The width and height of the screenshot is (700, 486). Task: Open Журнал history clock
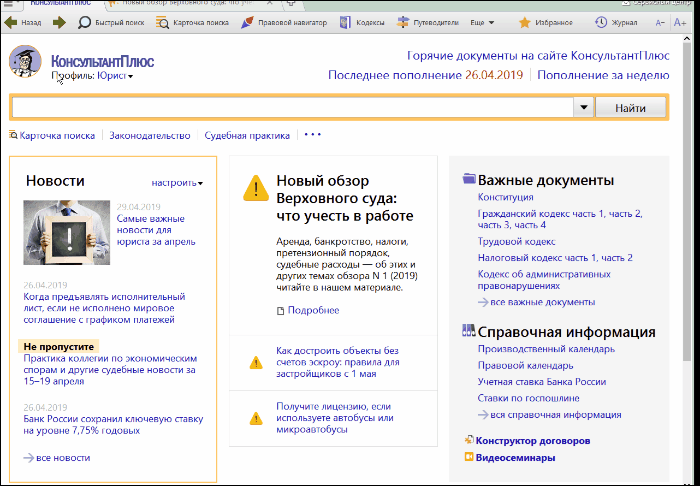click(616, 22)
